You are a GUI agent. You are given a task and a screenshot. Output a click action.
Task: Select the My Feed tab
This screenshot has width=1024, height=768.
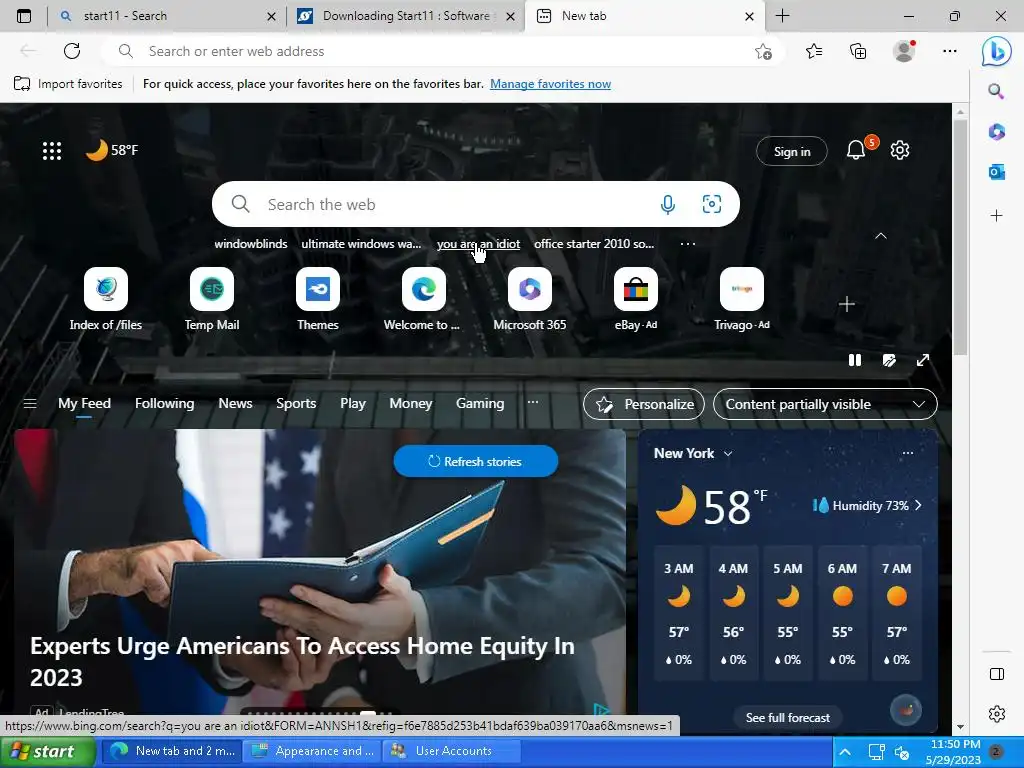point(84,404)
